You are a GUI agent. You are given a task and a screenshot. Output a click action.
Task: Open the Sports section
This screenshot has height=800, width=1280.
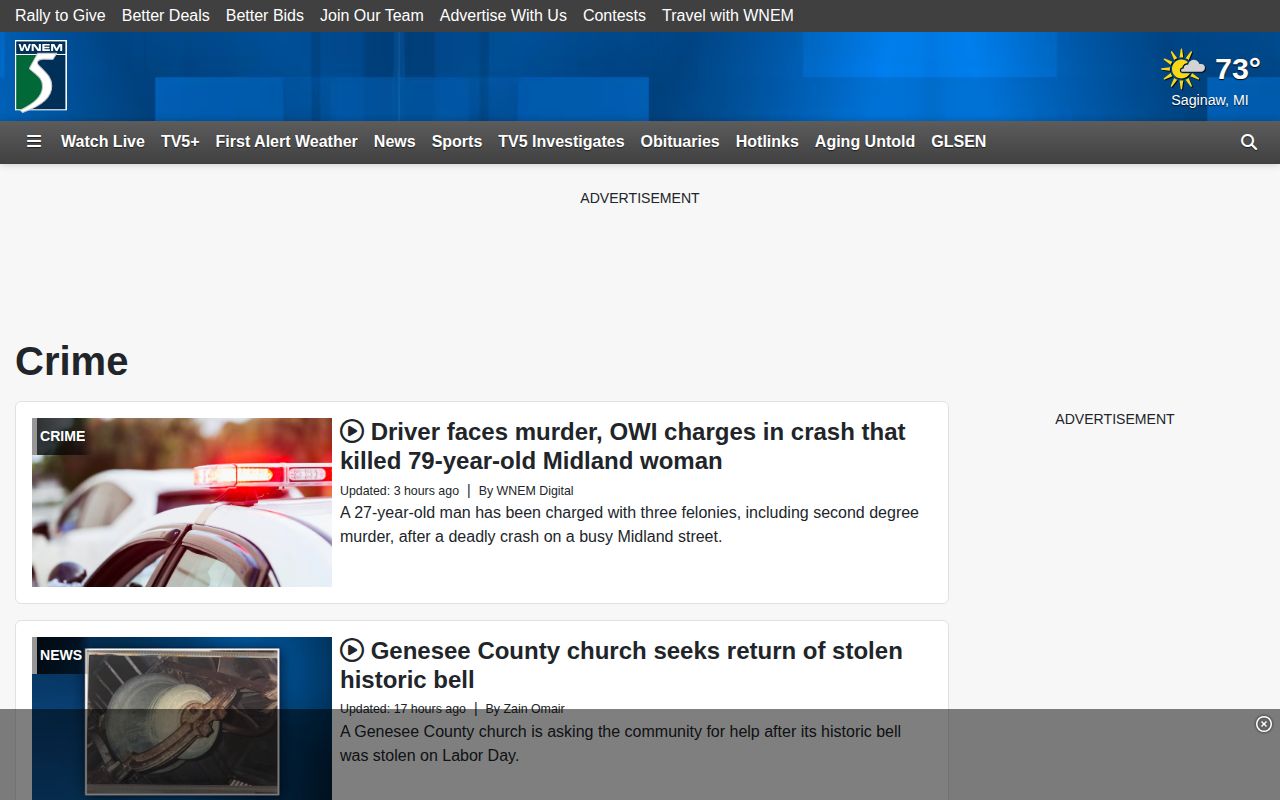point(457,142)
